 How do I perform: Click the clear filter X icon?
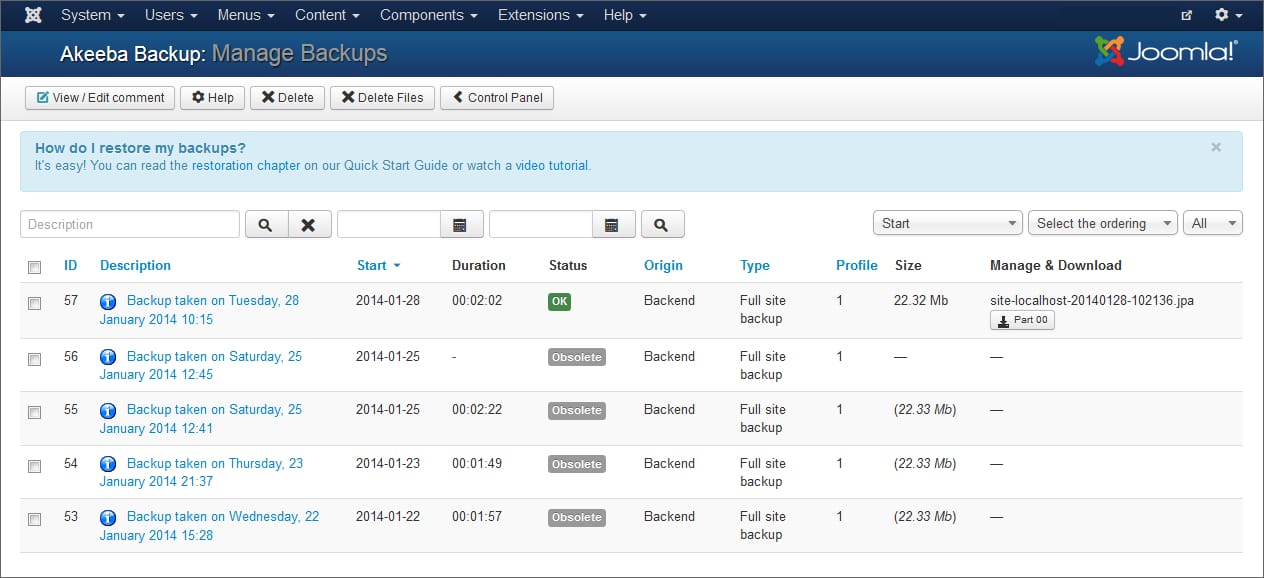tap(309, 223)
